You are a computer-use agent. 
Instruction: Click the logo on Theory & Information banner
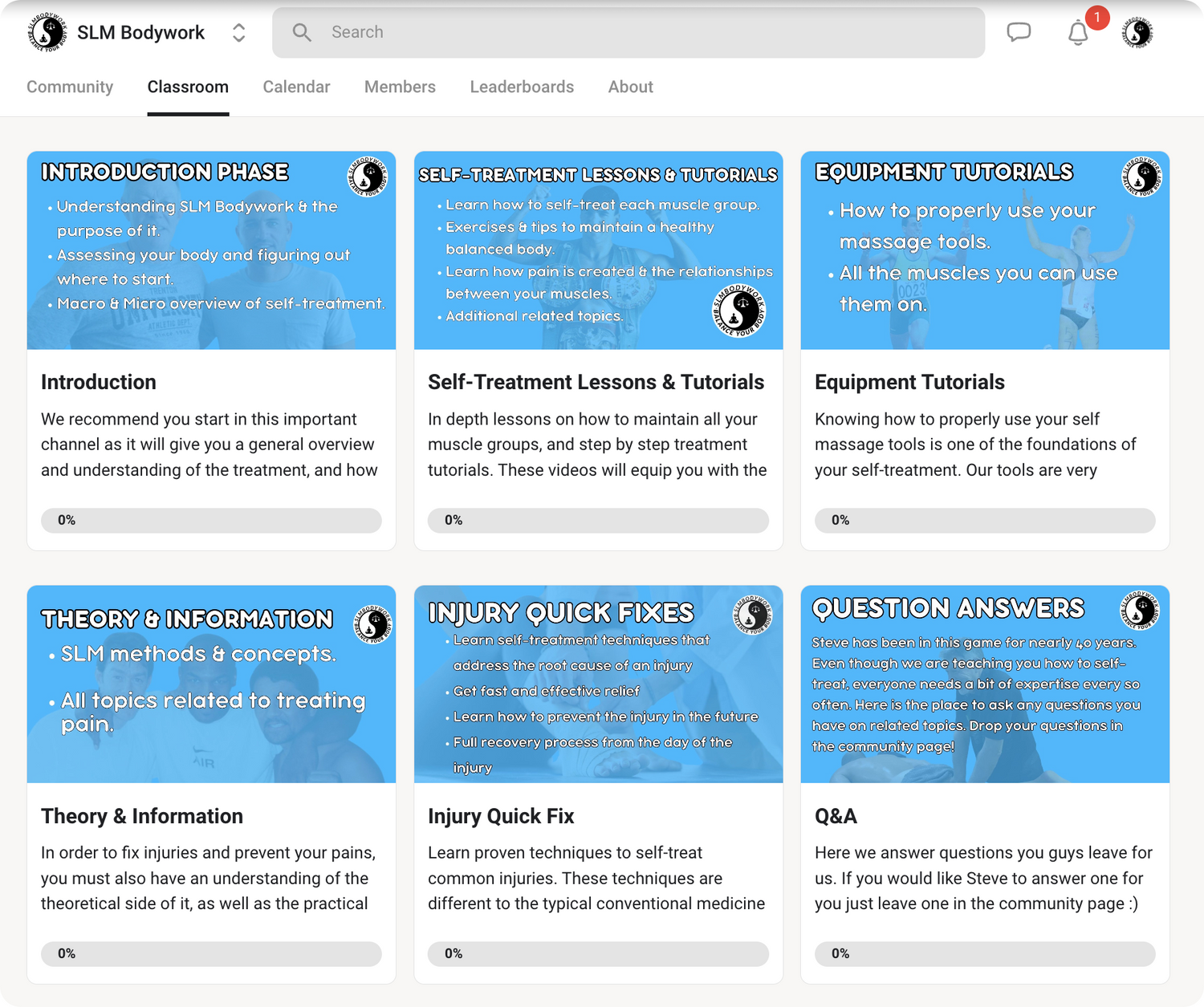(373, 624)
